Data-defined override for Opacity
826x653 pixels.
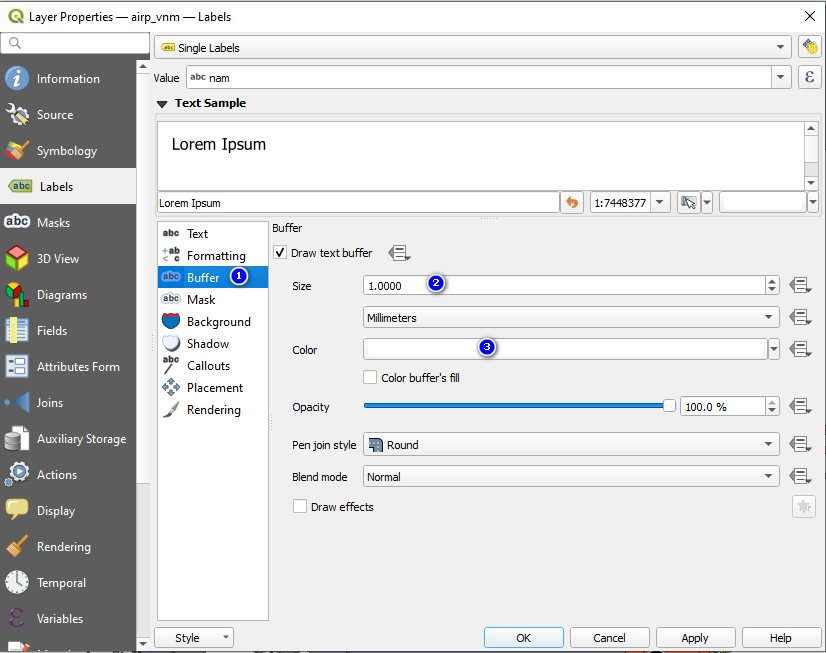(x=800, y=407)
